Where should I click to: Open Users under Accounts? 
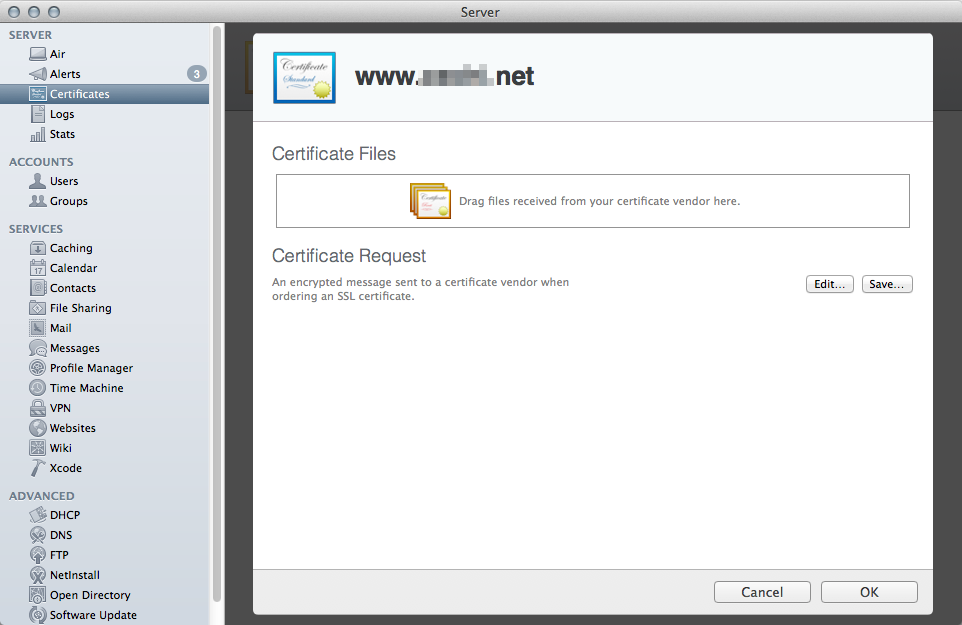(64, 181)
